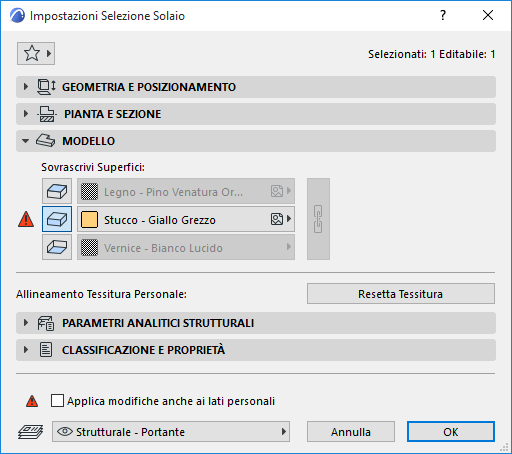Click the help question mark

(x=443, y=15)
